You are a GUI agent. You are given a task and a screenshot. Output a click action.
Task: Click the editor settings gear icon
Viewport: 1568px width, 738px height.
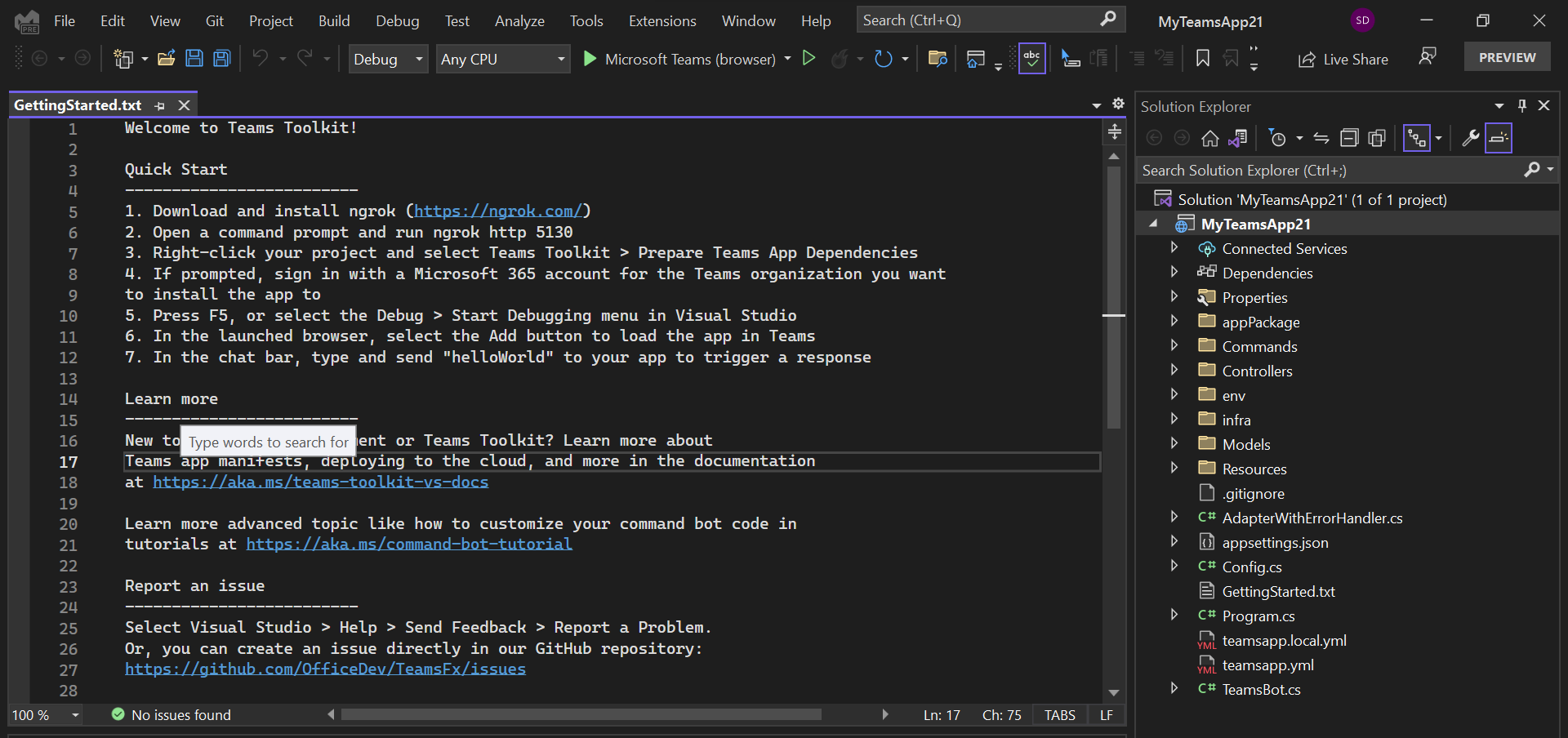tap(1118, 104)
